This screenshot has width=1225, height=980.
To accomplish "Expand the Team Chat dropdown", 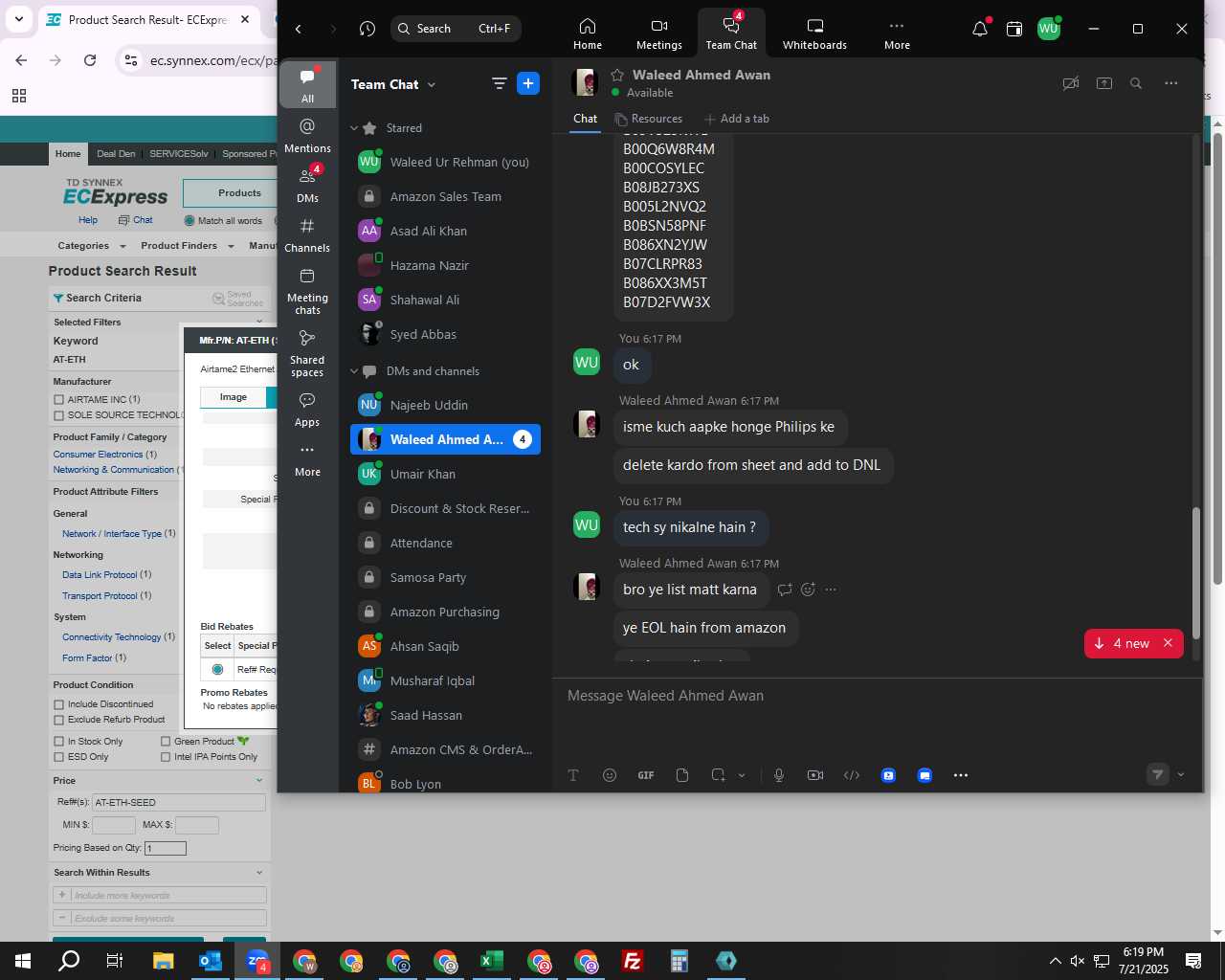I will coord(432,84).
